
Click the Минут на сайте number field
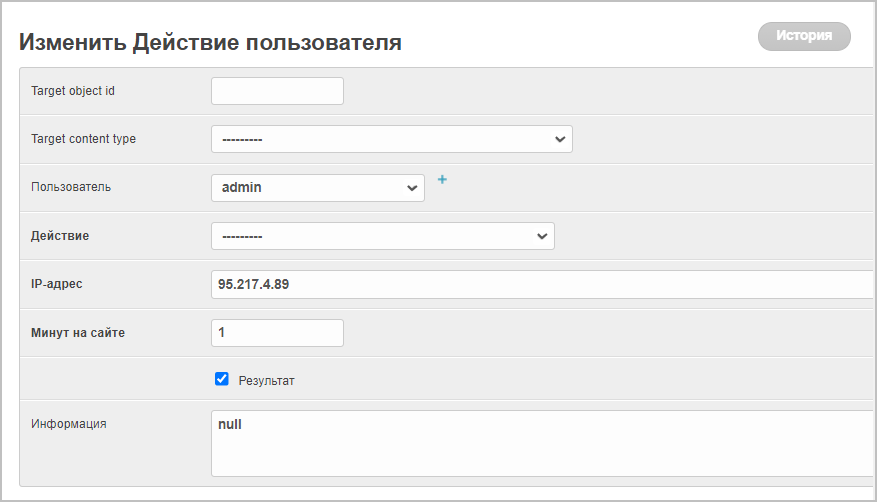pos(277,333)
